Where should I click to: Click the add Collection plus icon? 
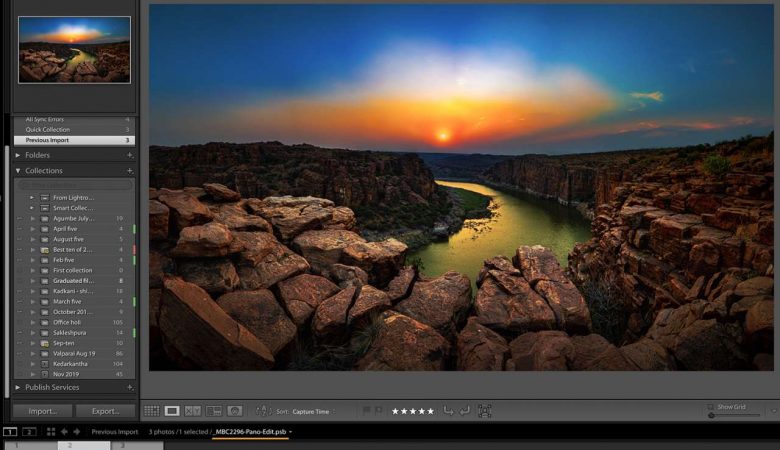tap(129, 171)
